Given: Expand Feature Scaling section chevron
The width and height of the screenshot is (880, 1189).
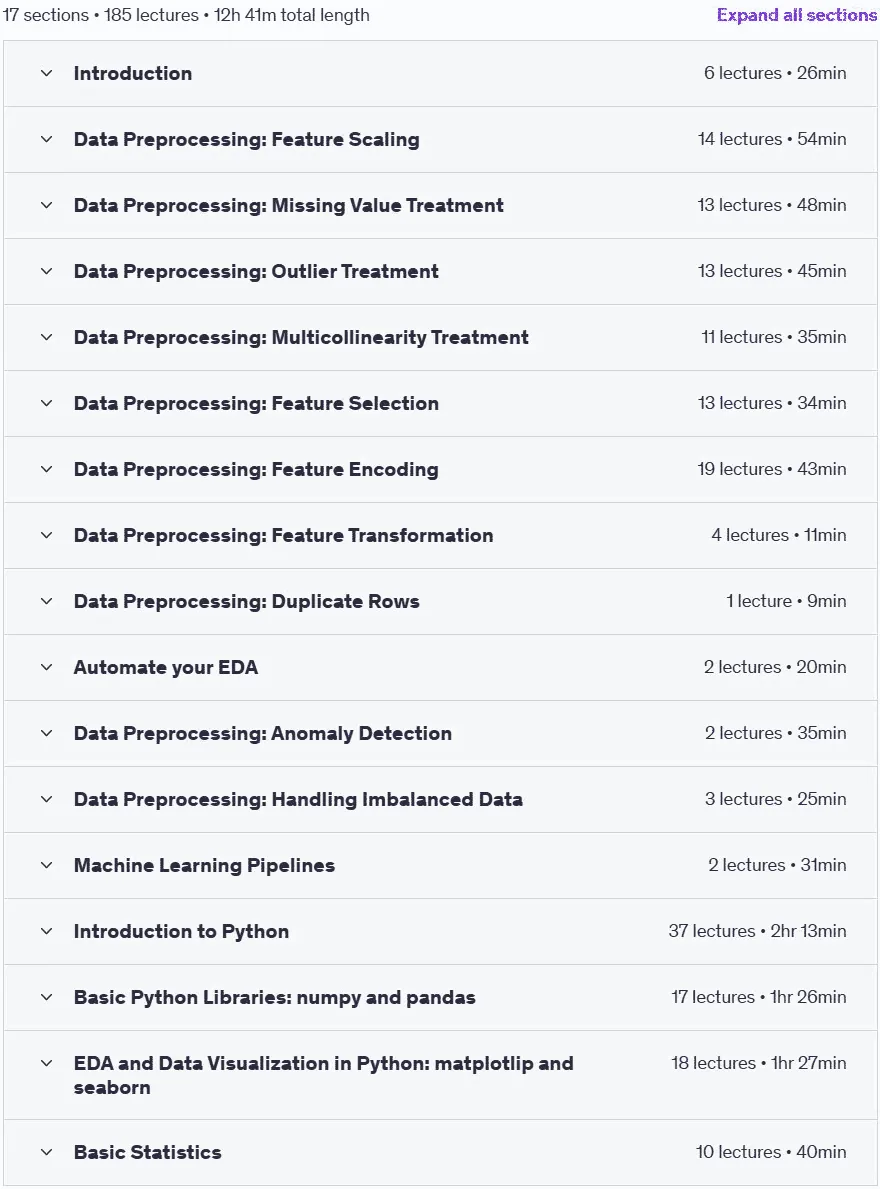Looking at the screenshot, I should tap(46, 140).
